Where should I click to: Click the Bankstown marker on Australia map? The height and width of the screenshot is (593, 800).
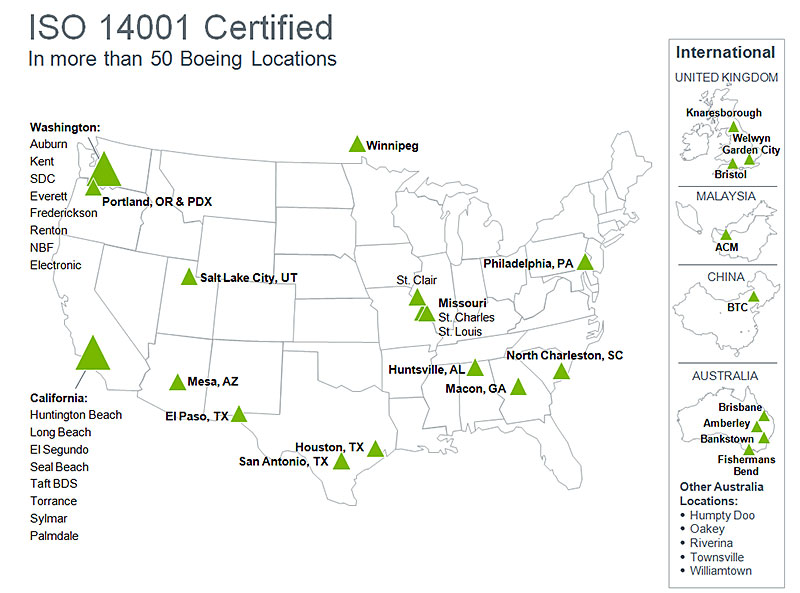tap(764, 438)
